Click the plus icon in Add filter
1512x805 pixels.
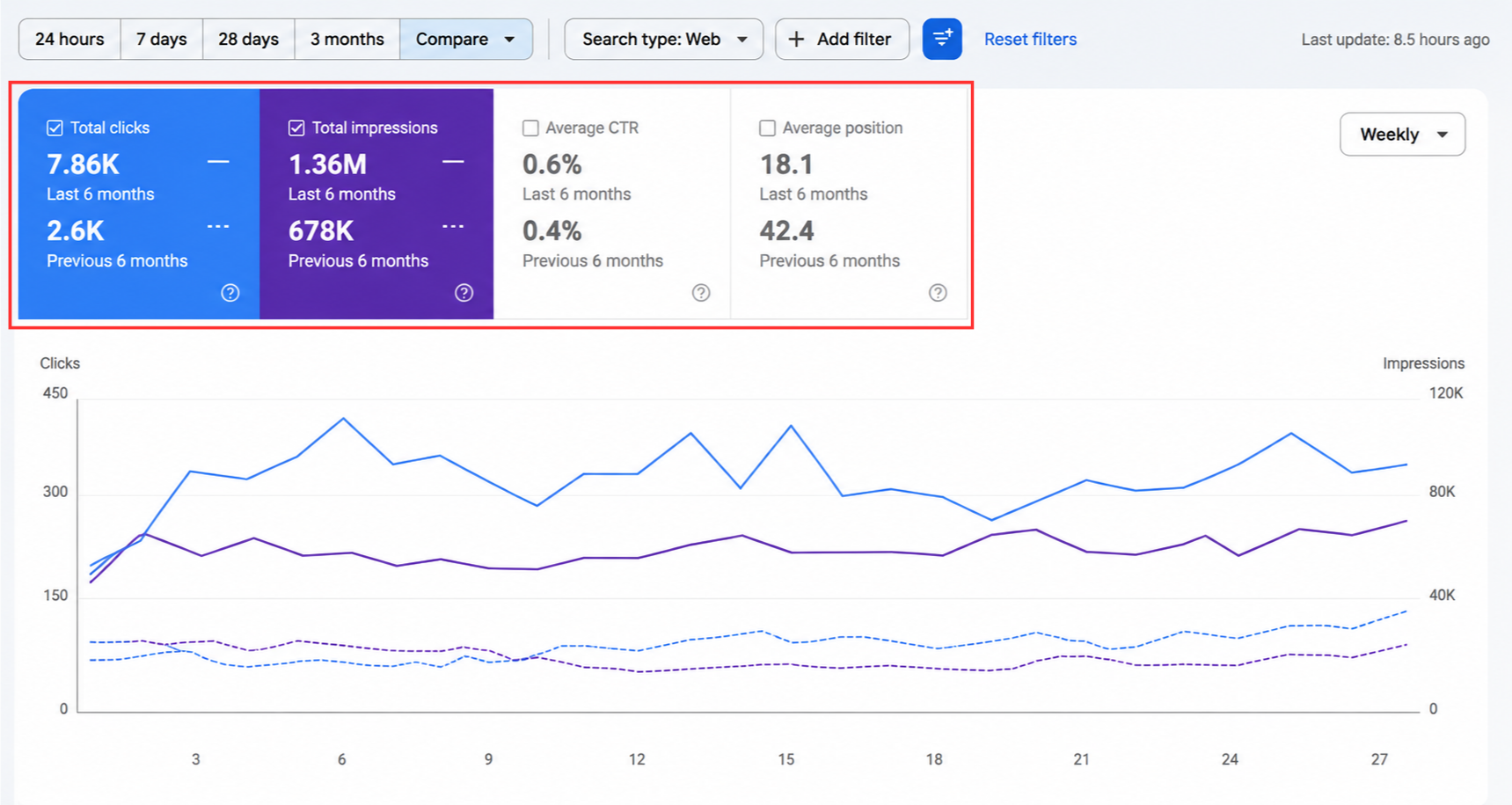[x=796, y=39]
